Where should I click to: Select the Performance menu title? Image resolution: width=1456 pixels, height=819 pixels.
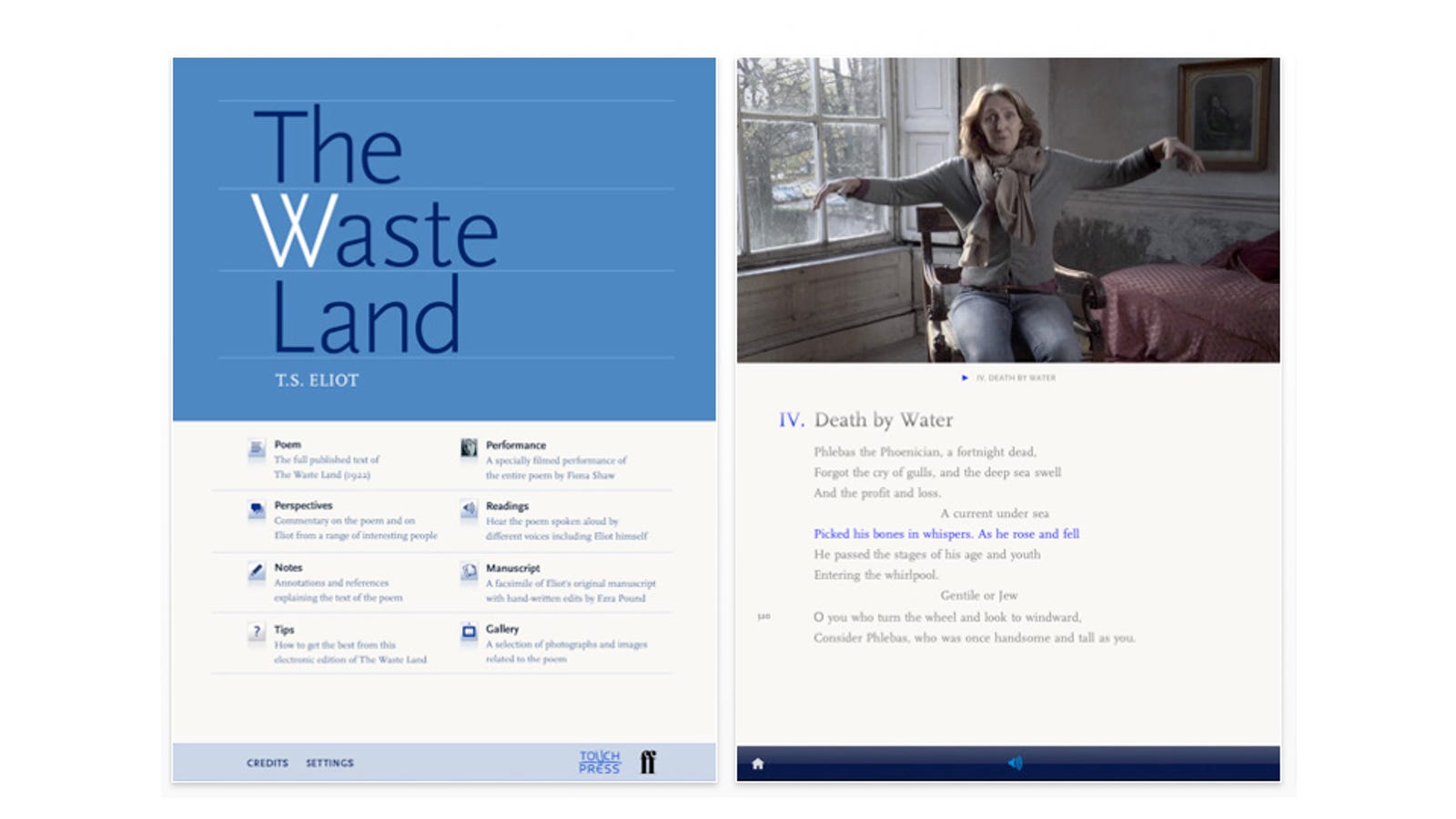click(516, 445)
